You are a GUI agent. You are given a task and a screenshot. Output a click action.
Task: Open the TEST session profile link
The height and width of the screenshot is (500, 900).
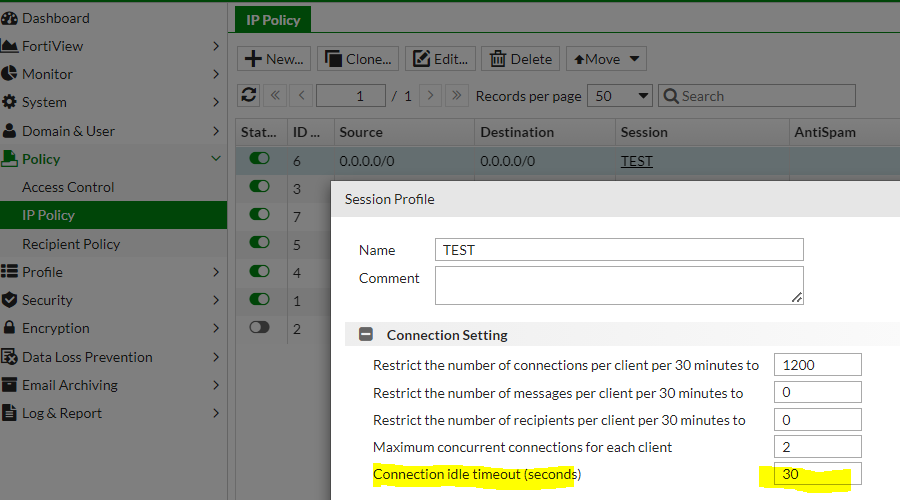click(x=636, y=160)
